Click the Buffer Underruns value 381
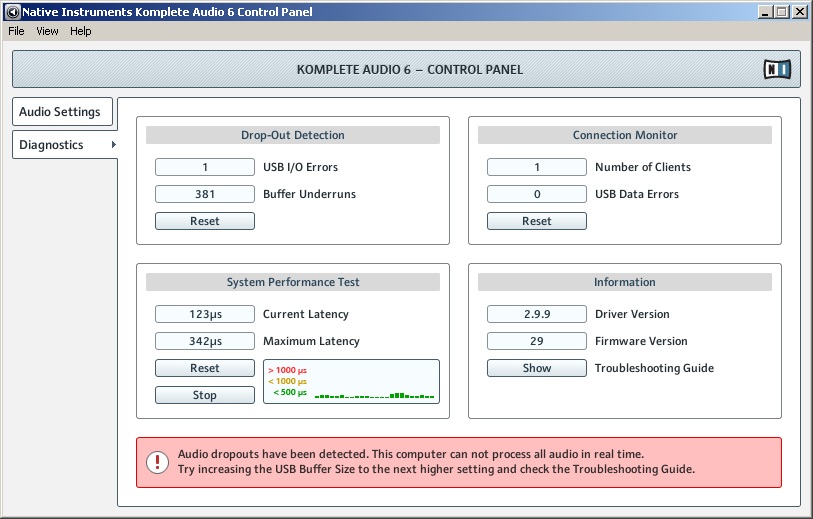The width and height of the screenshot is (813, 519). tap(205, 194)
